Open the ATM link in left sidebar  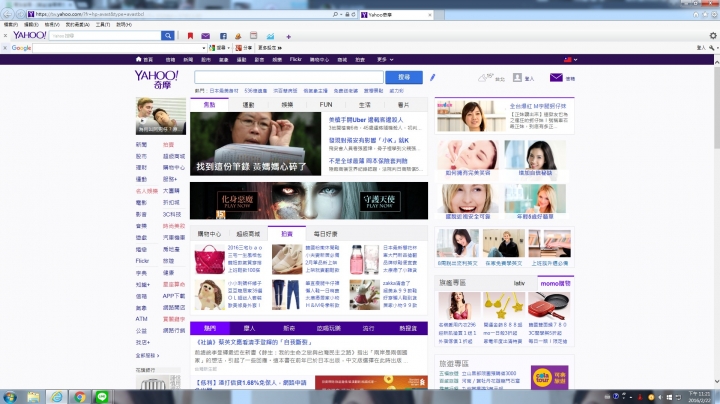click(x=141, y=319)
